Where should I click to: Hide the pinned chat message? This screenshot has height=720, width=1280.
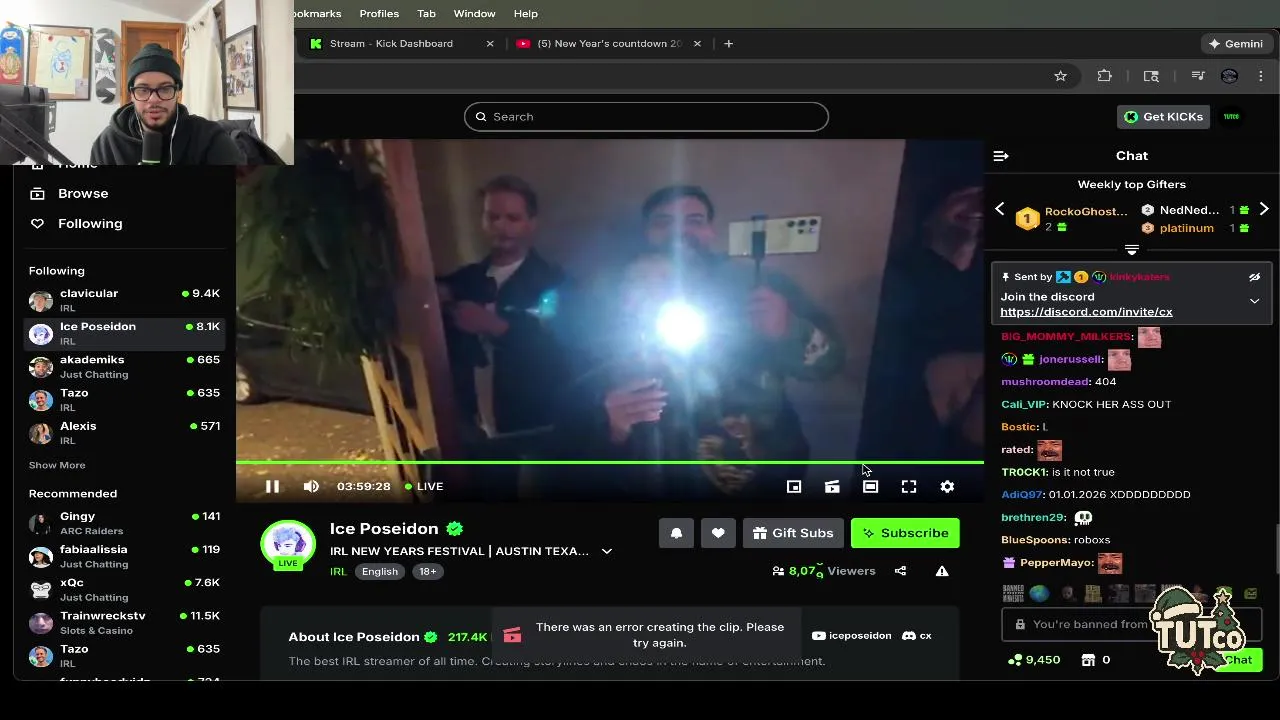1254,277
